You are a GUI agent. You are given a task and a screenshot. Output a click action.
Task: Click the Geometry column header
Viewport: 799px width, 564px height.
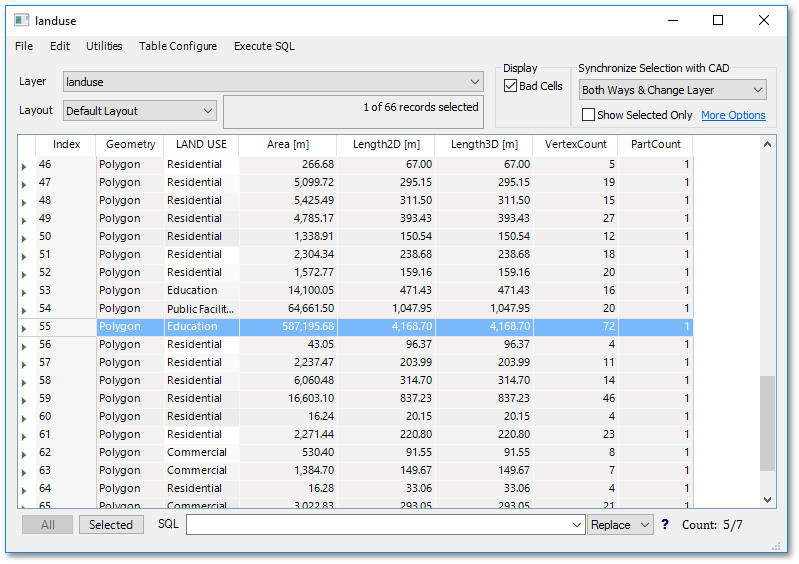point(130,144)
